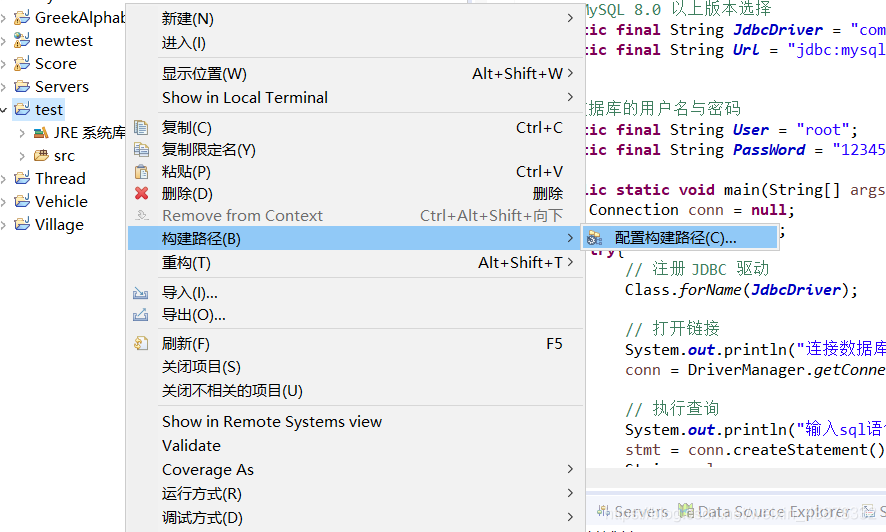Select Show in Remote Systems view

[355, 422]
